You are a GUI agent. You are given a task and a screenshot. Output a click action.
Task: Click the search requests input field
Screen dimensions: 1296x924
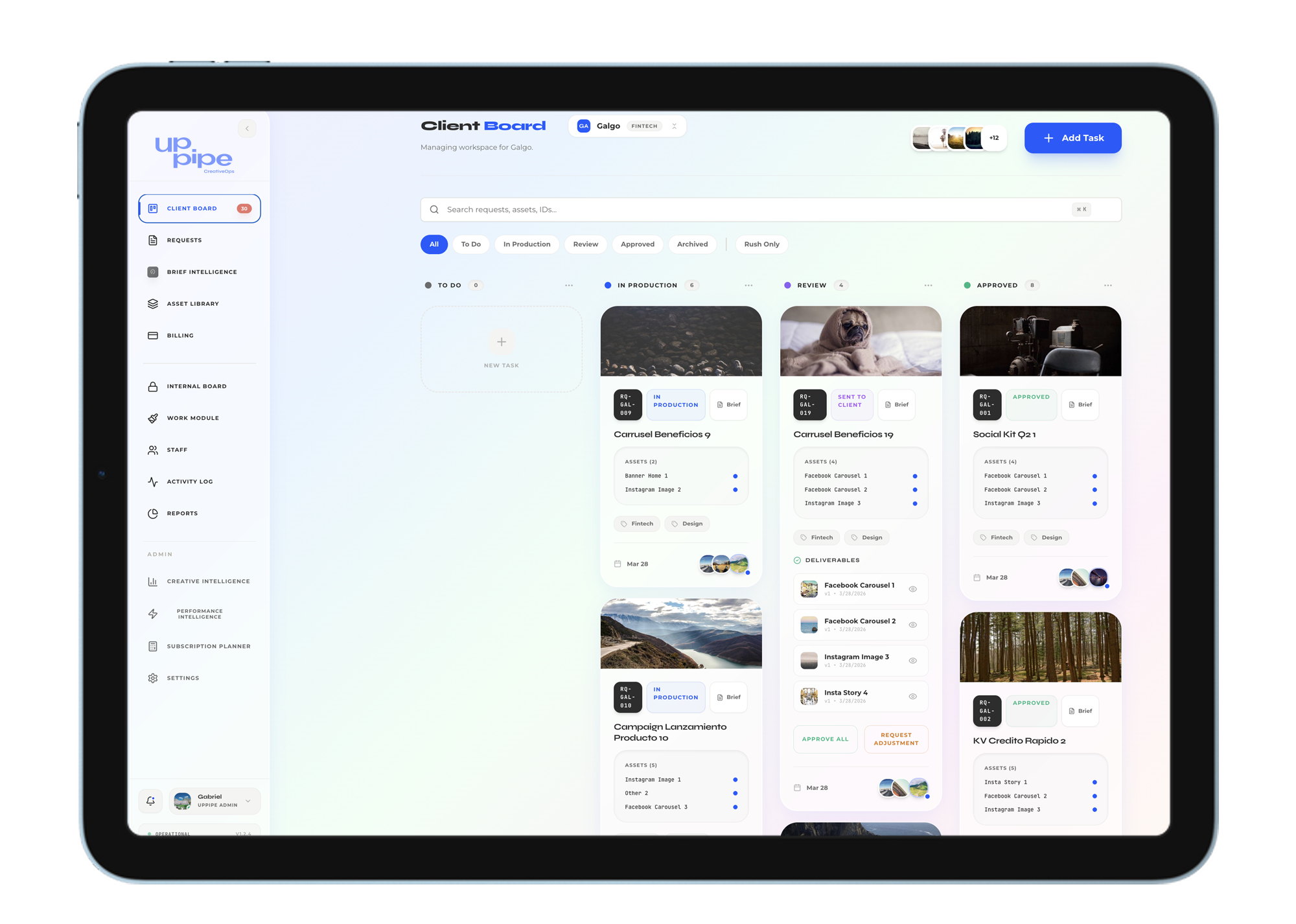tap(713, 209)
